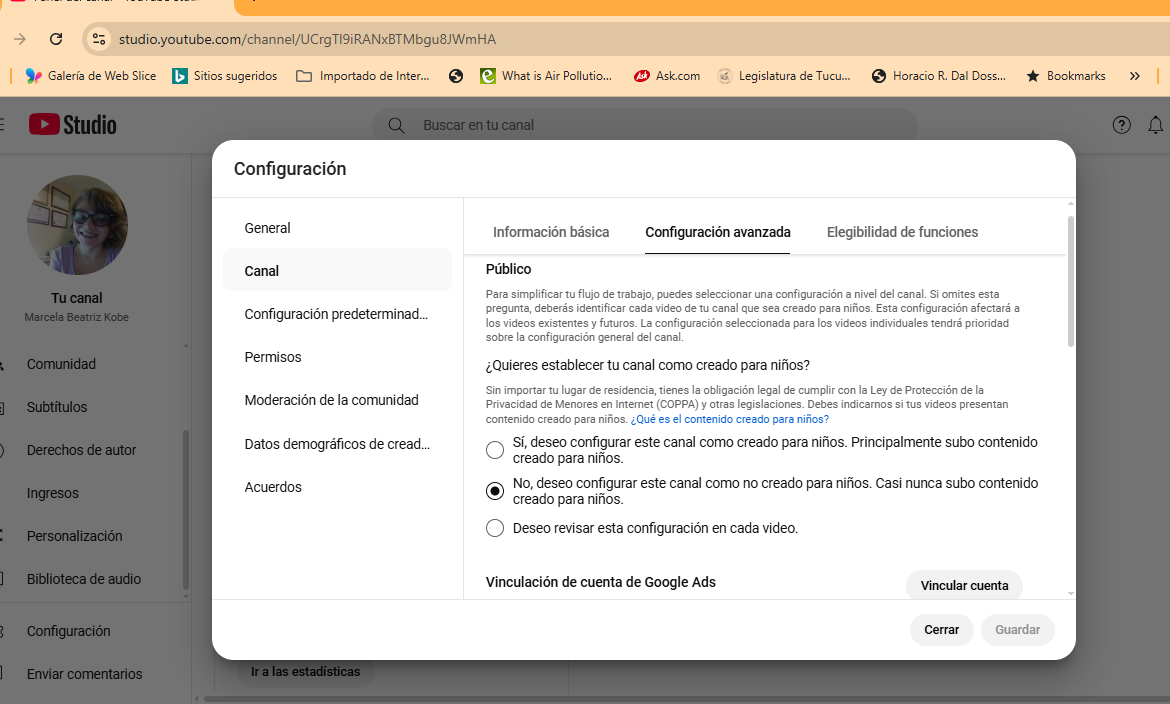Screen dimensions: 1170x704
Task: Reload the page with the refresh icon
Action: point(56,39)
